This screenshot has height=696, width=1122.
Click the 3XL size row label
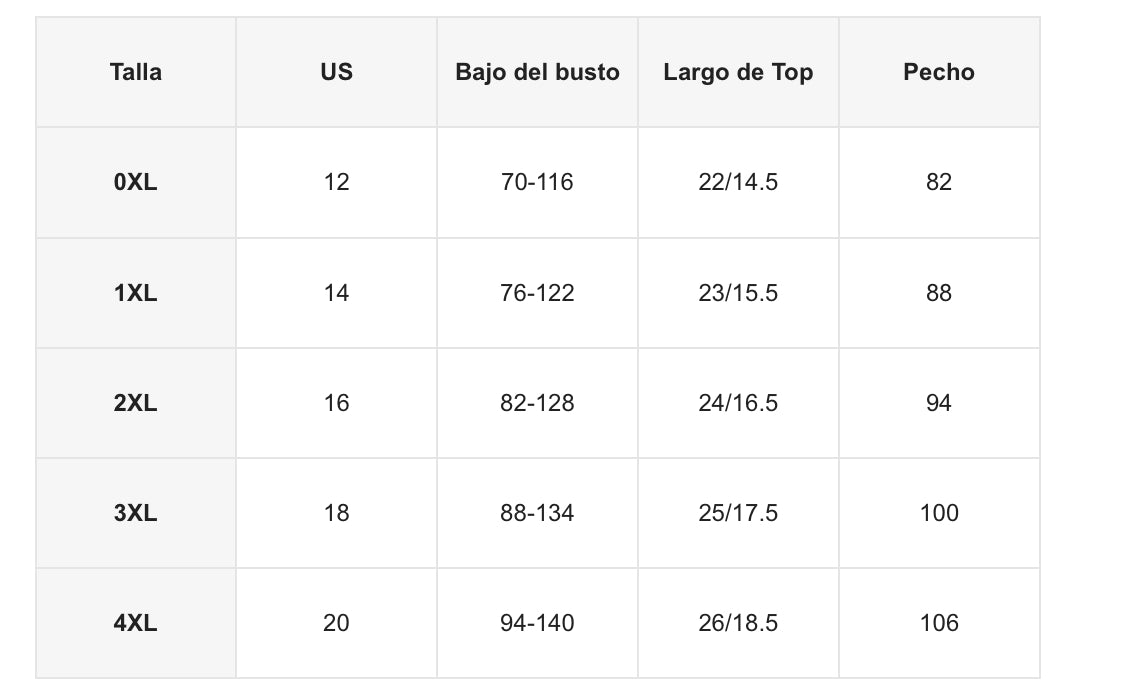tap(136, 513)
